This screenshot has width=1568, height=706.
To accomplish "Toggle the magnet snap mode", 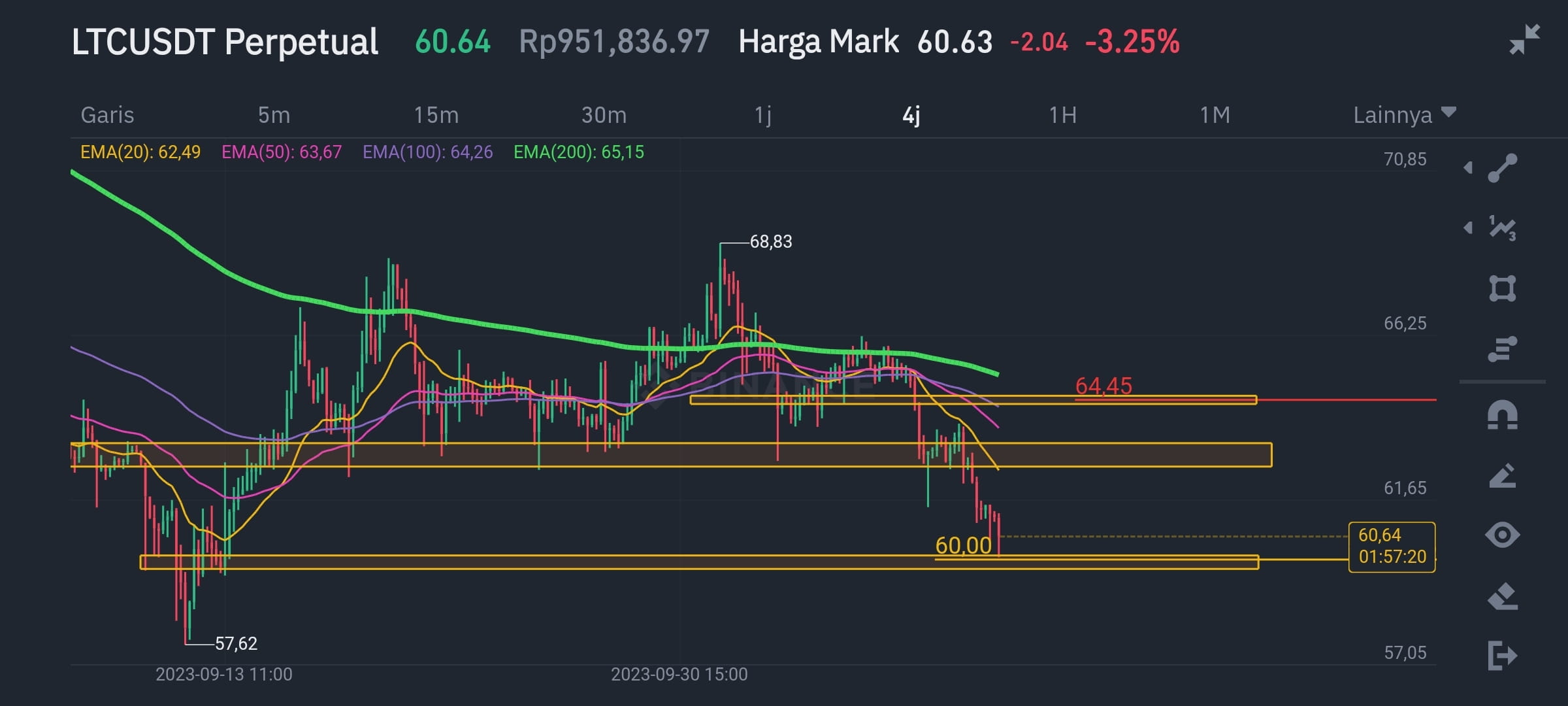I will click(x=1502, y=415).
